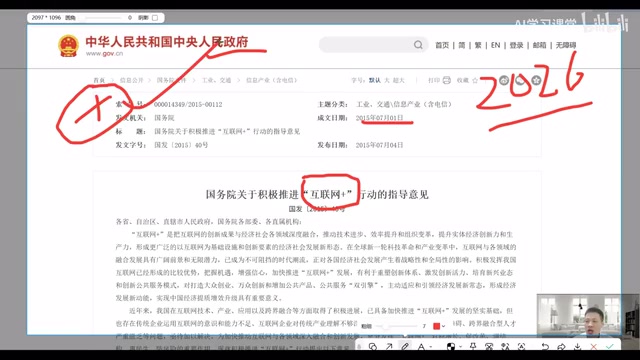Undo the last annotation
The height and width of the screenshot is (360, 640).
point(545,347)
